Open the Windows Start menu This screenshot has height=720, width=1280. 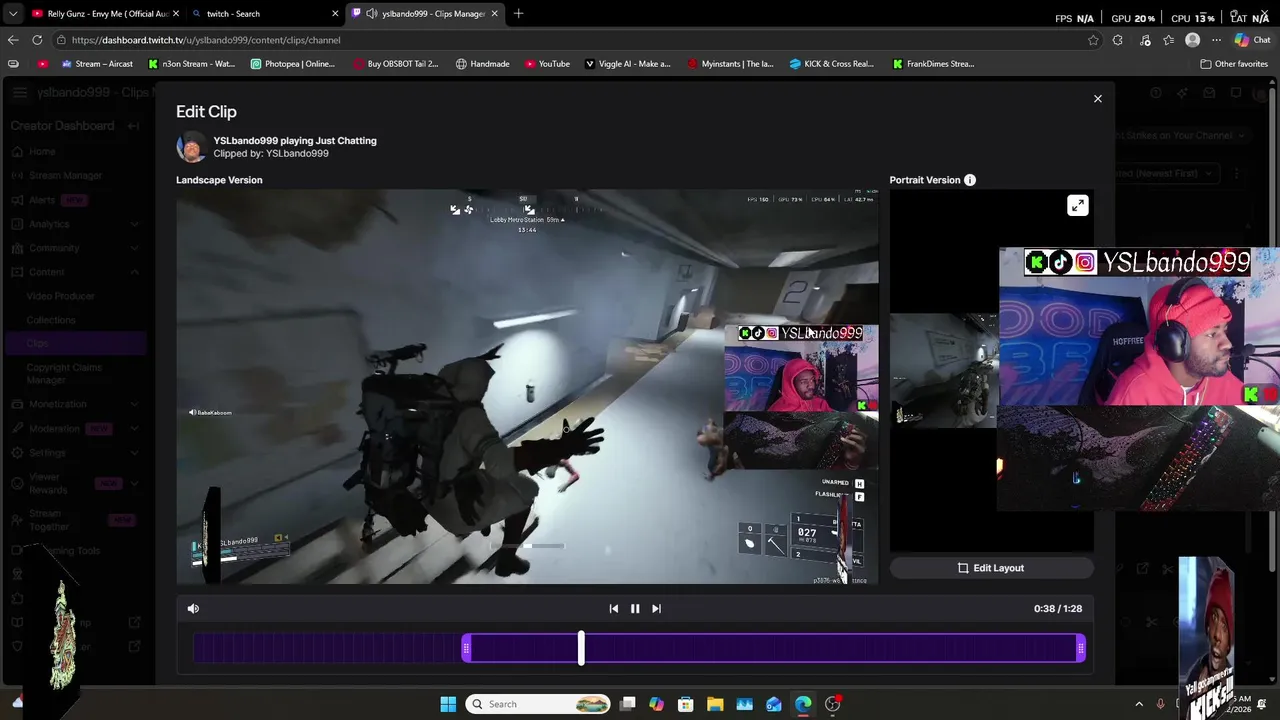coord(448,704)
